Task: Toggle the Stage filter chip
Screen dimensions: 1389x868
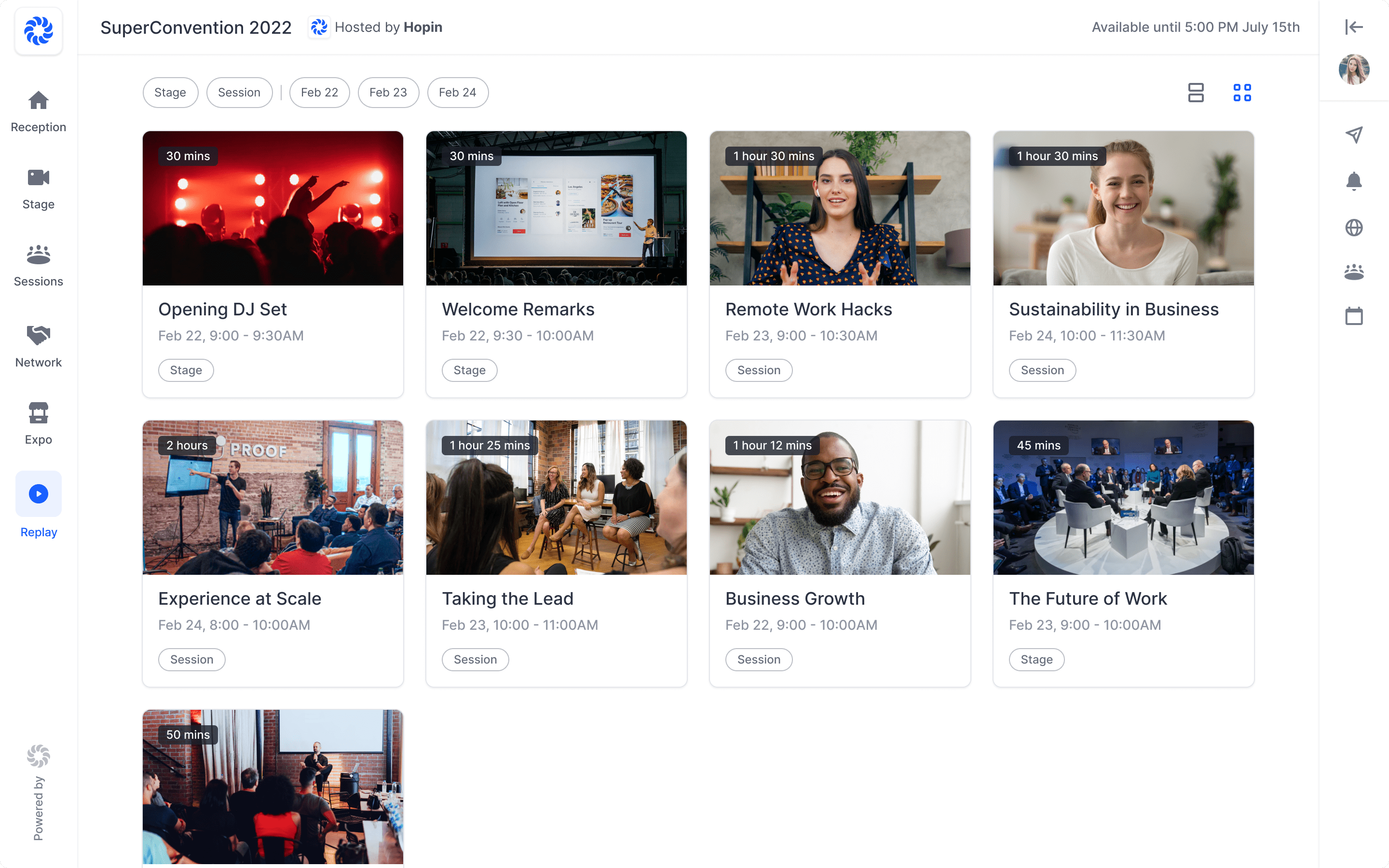Action: pos(170,93)
